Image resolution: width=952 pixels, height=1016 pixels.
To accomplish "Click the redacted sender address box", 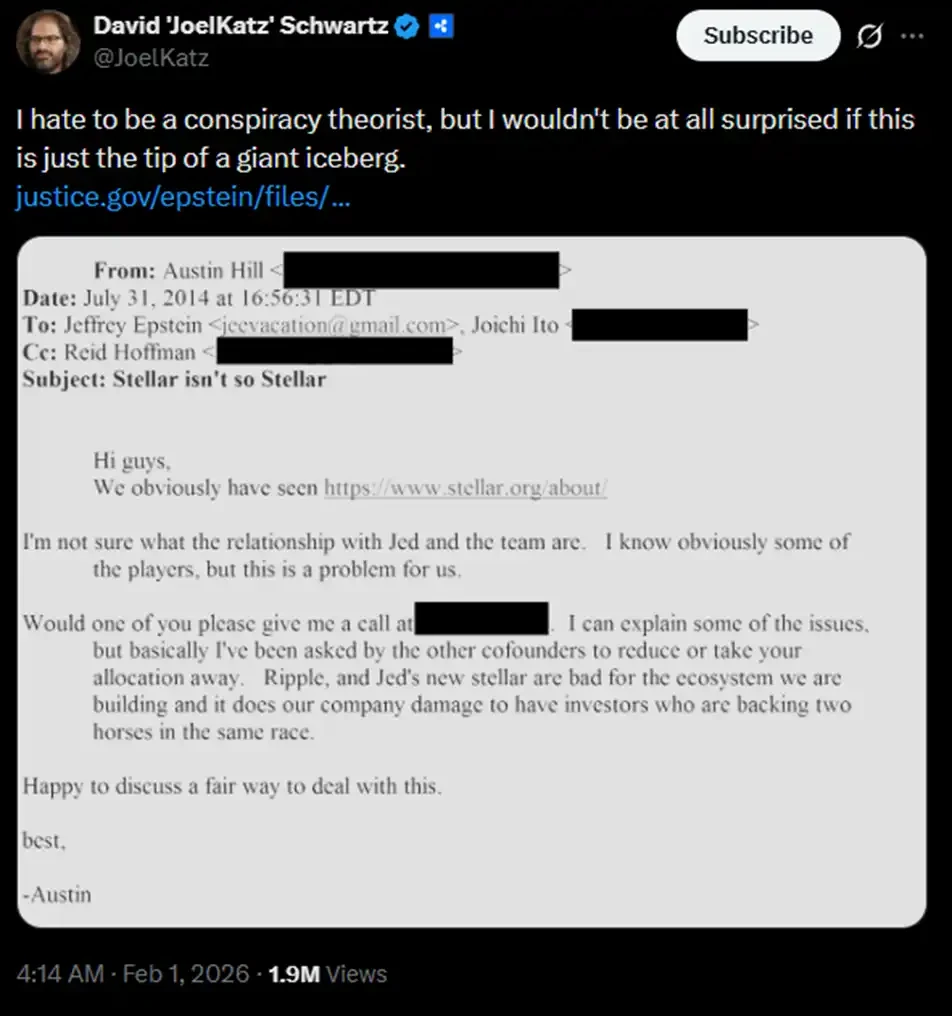I will 420,270.
